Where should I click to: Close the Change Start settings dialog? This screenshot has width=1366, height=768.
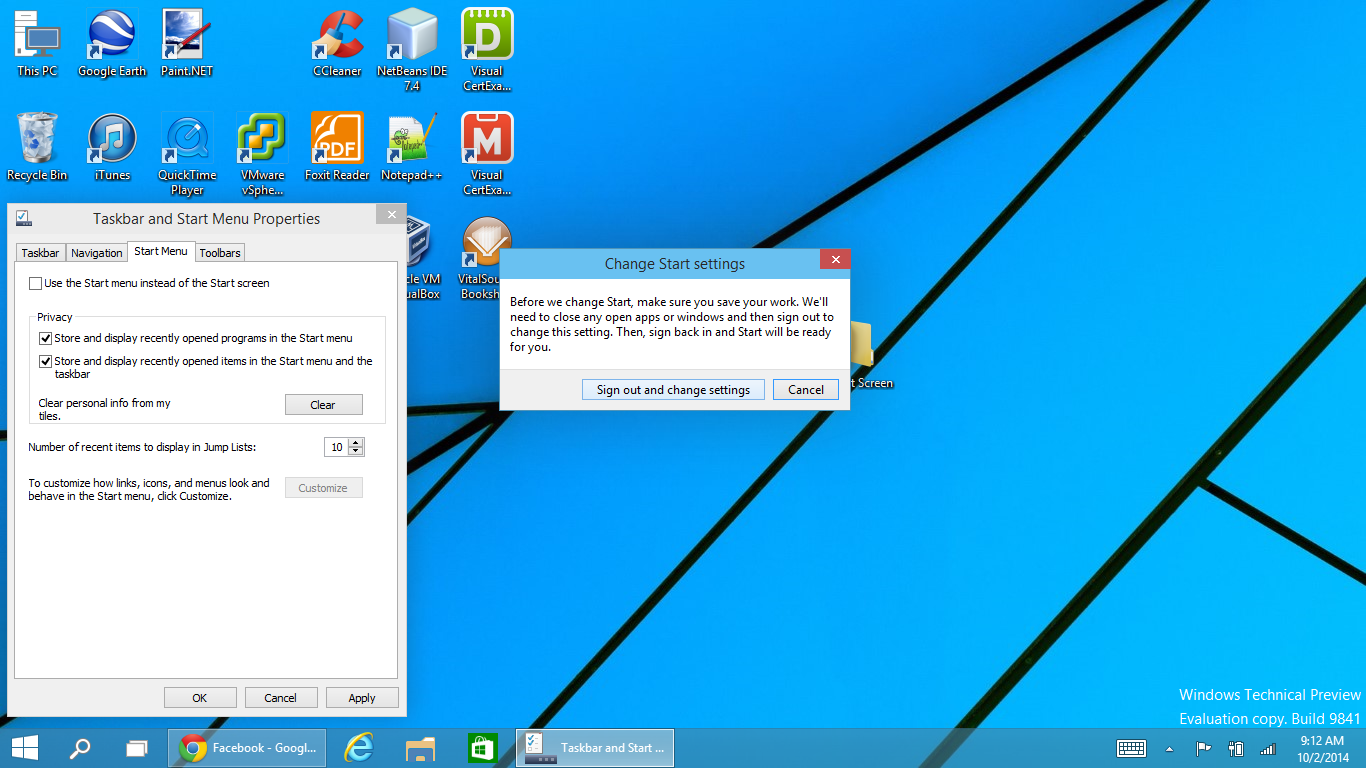pyautogui.click(x=835, y=259)
